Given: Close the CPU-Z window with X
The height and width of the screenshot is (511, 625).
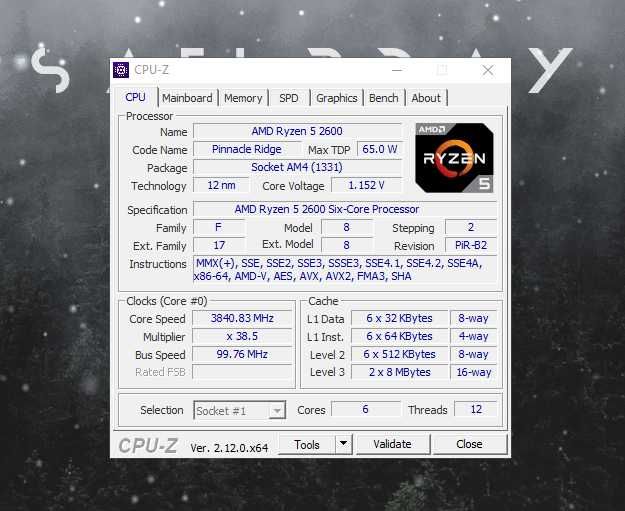Looking at the screenshot, I should coord(488,71).
